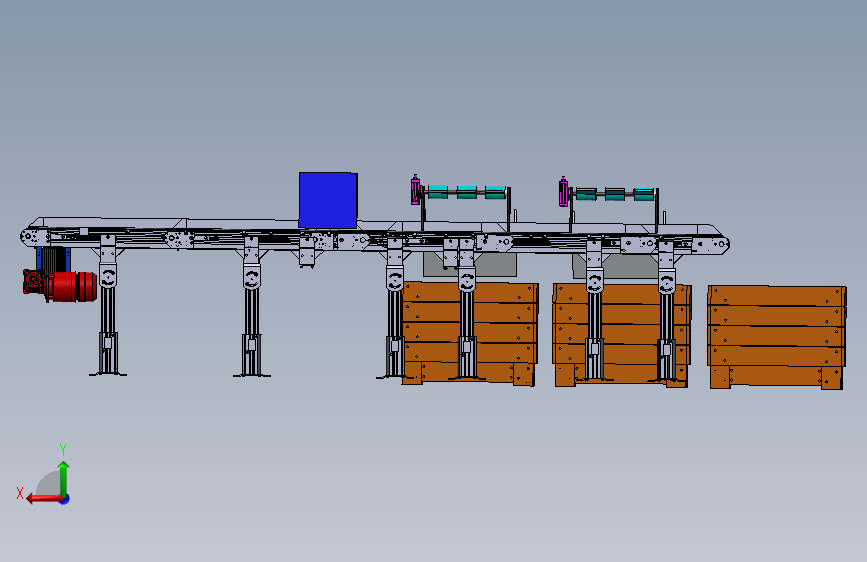Select the leftmost conveyor support leg
The width and height of the screenshot is (867, 562).
point(108,305)
